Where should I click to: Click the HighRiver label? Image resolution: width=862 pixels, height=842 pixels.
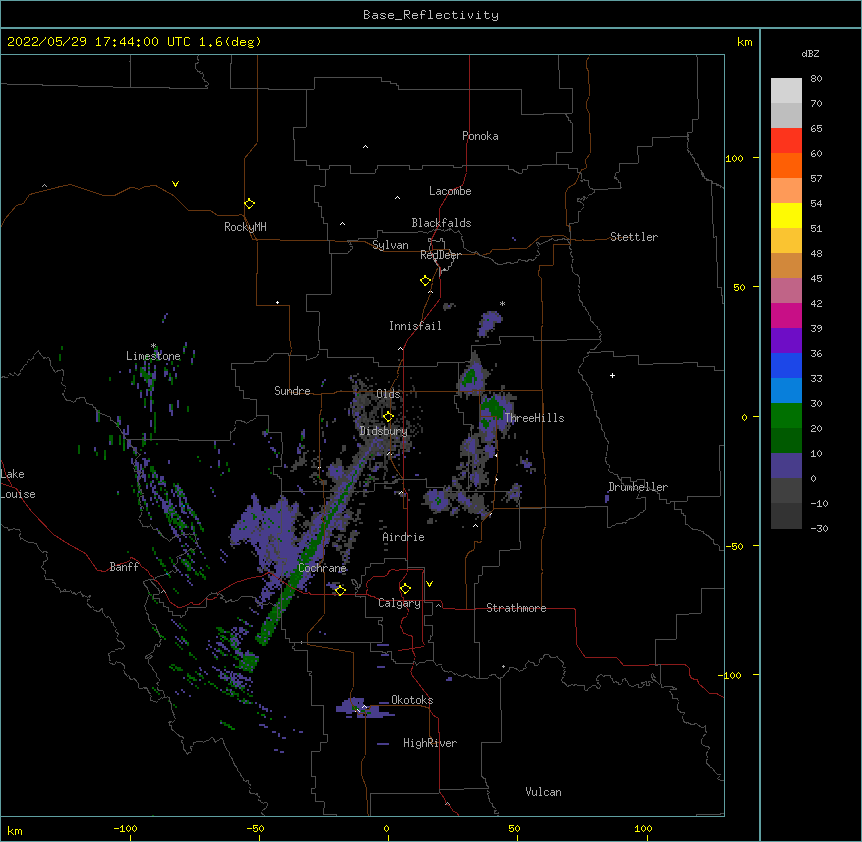pyautogui.click(x=430, y=743)
